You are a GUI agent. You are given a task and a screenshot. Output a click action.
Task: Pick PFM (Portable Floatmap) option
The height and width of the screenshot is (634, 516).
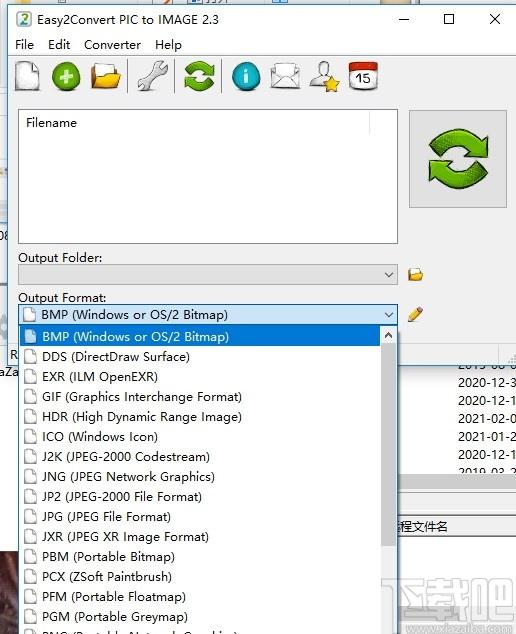tap(200, 597)
